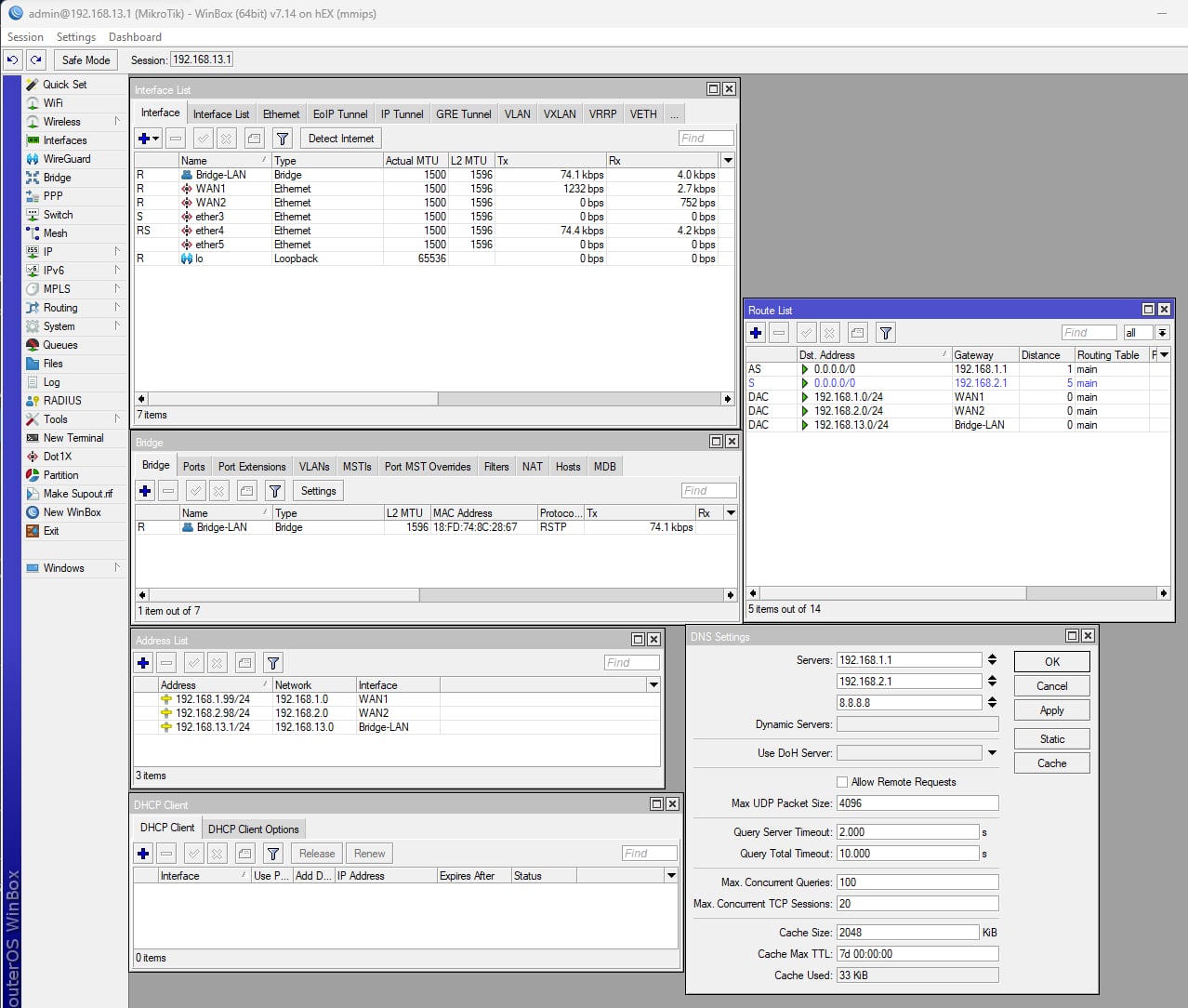Open column dropdown in Interface List header
The width and height of the screenshot is (1188, 1008).
pos(728,161)
